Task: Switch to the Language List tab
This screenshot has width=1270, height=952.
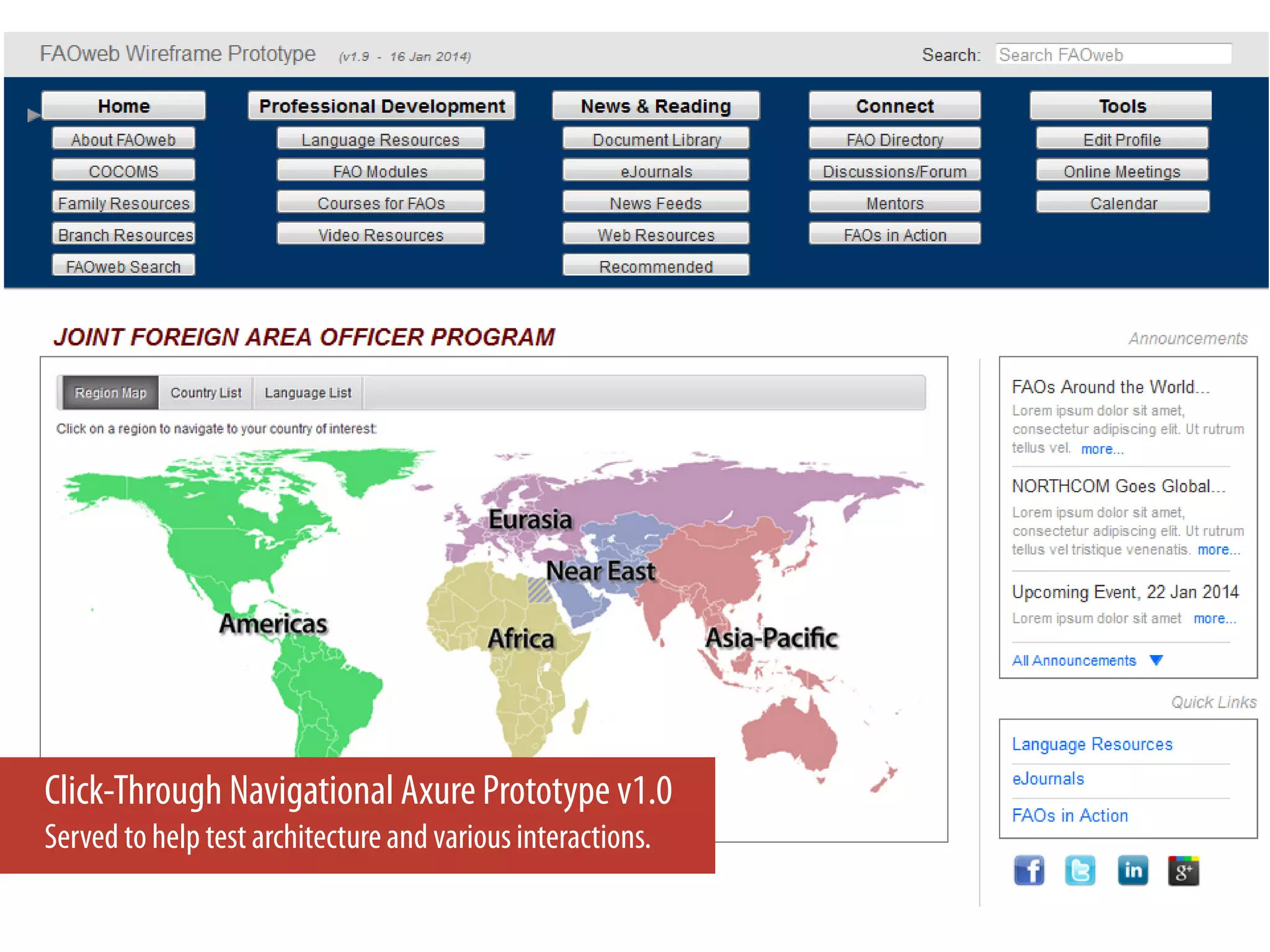Action: (x=308, y=393)
